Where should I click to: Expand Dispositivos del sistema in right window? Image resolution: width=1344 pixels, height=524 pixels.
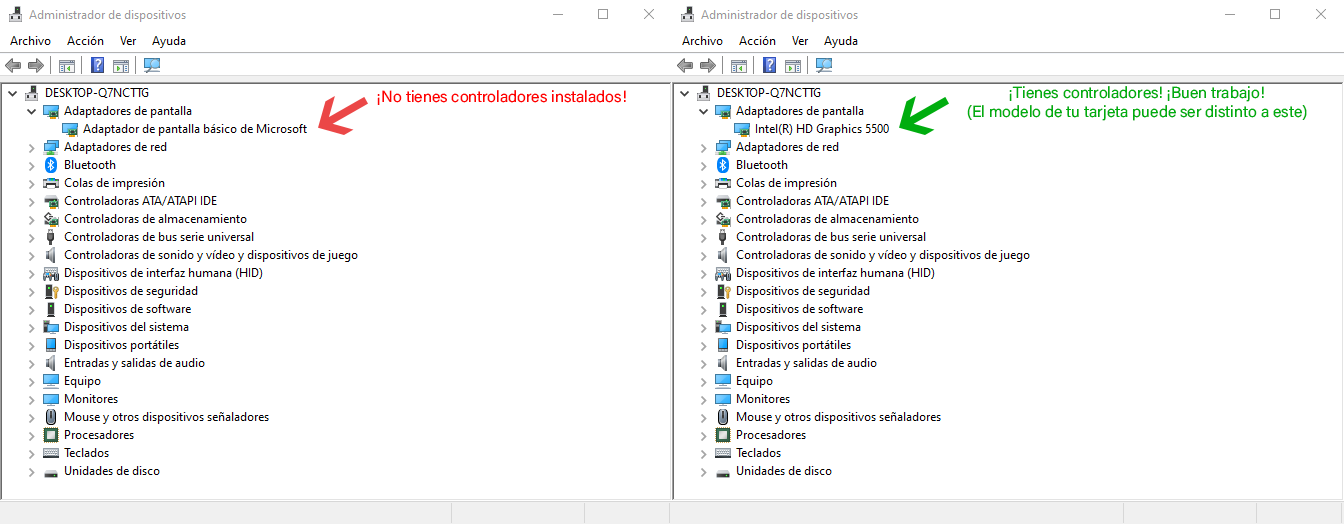tap(704, 327)
